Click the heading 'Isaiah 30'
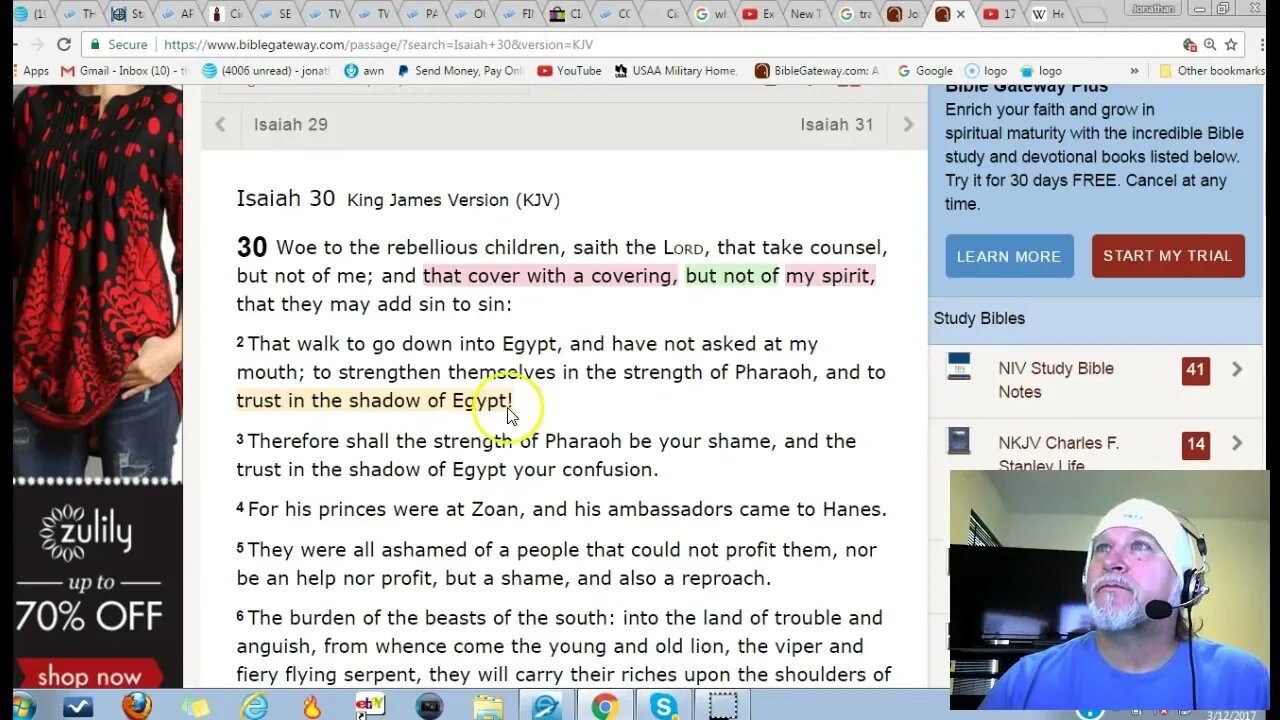The width and height of the screenshot is (1280, 720). click(286, 198)
